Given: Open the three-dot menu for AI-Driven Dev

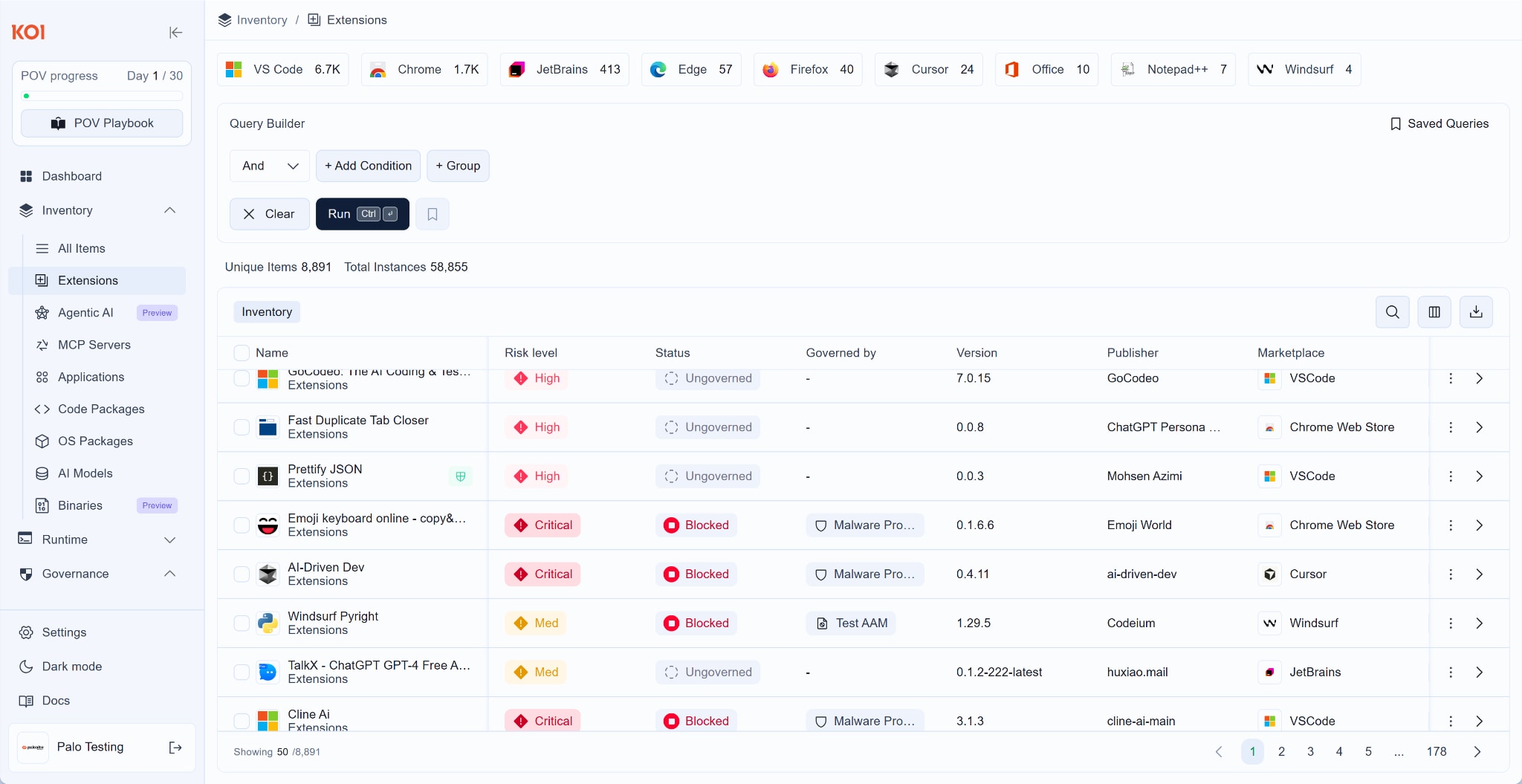Looking at the screenshot, I should coord(1451,574).
